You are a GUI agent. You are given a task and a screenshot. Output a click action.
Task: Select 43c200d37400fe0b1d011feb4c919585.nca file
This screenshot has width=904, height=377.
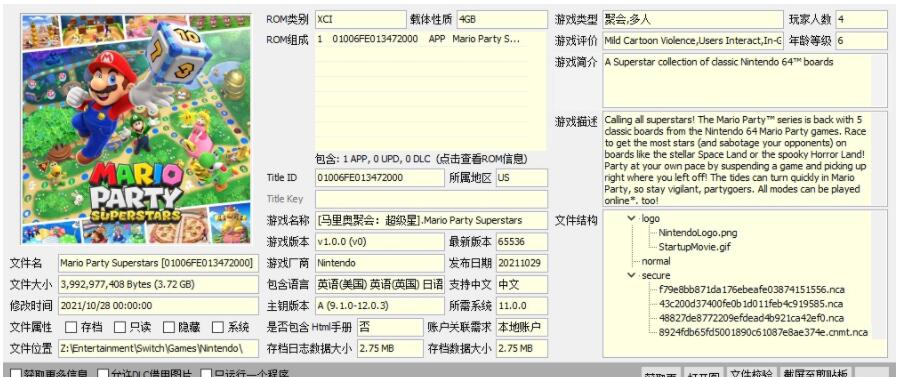coord(751,303)
